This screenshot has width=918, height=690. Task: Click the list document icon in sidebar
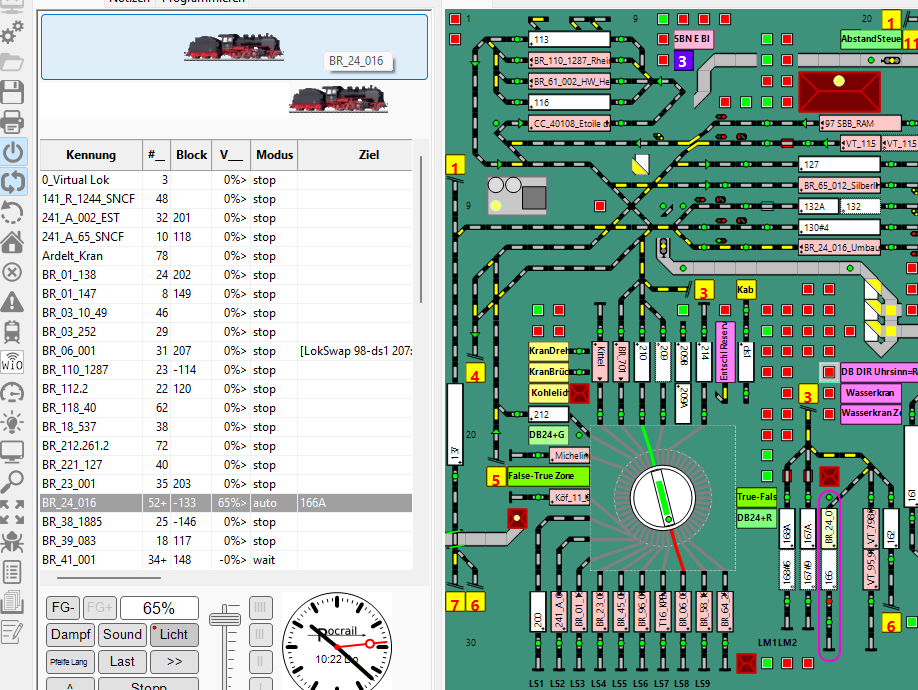12,572
